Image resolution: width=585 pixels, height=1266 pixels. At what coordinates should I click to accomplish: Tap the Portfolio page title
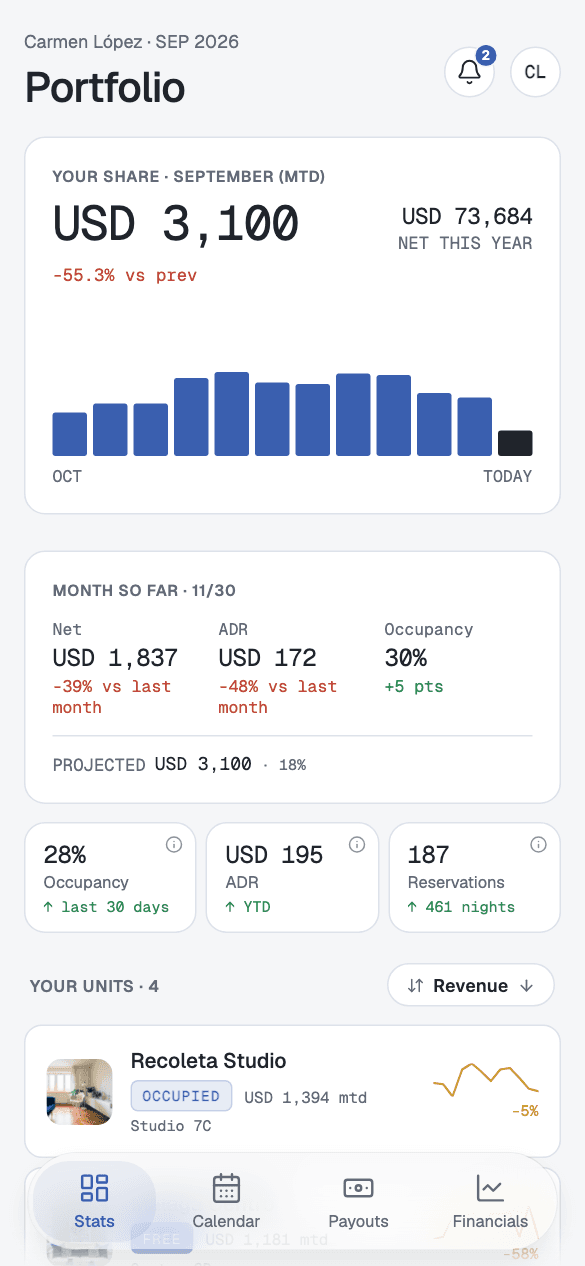[105, 88]
